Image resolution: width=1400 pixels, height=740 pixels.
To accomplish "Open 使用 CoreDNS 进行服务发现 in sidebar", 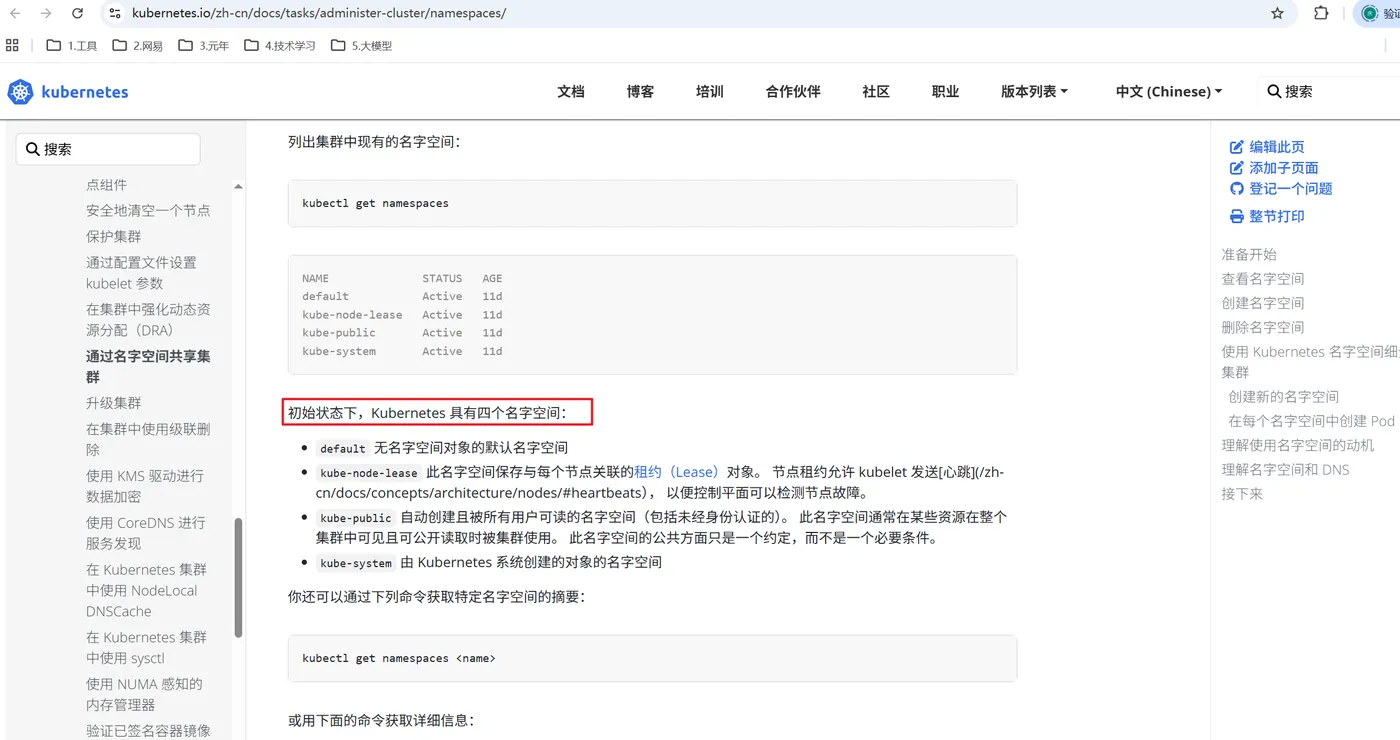I will [146, 533].
